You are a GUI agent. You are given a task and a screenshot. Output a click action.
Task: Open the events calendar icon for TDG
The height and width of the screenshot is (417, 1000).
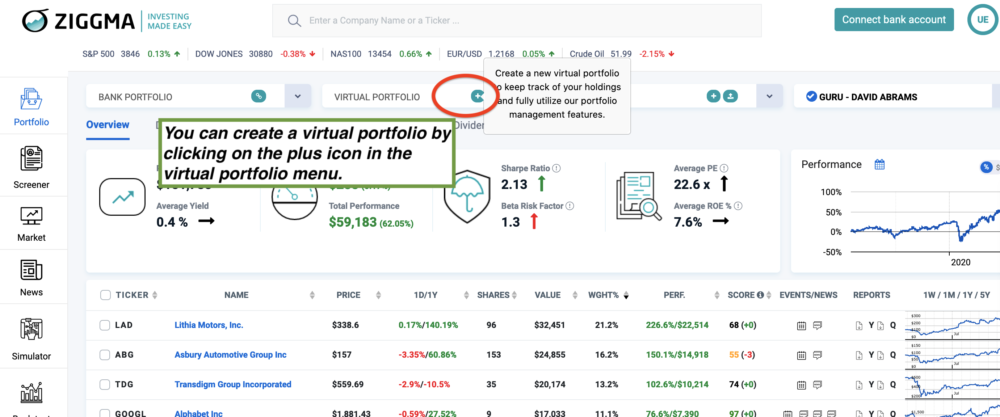(x=802, y=384)
